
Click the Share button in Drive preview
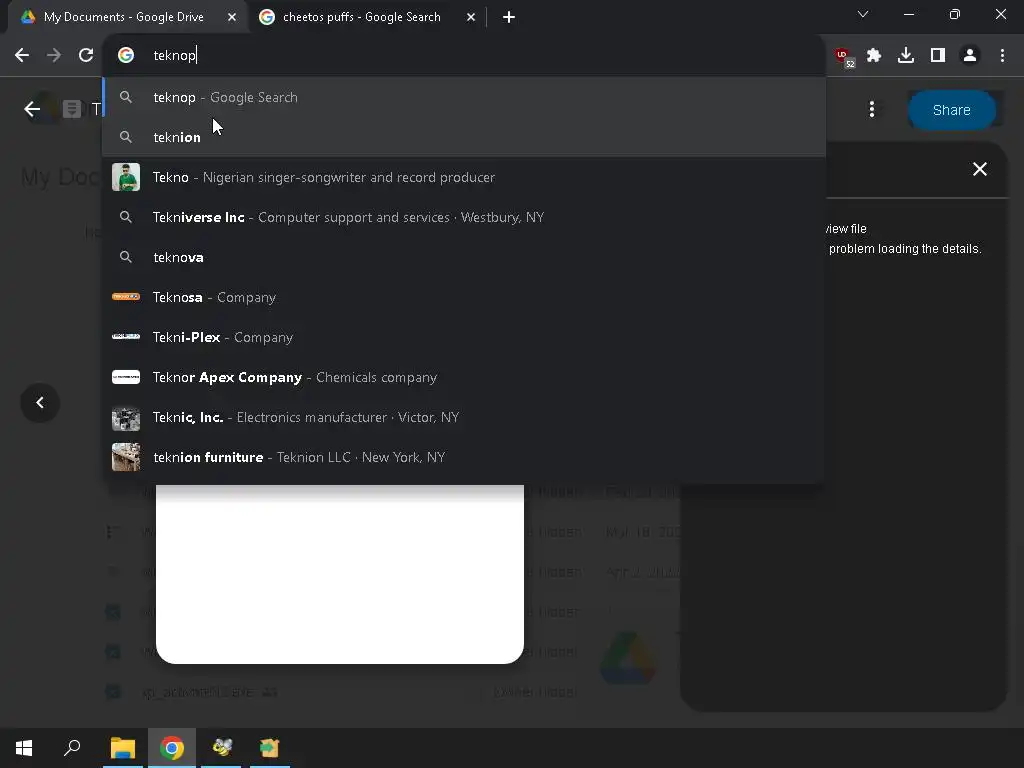(952, 110)
